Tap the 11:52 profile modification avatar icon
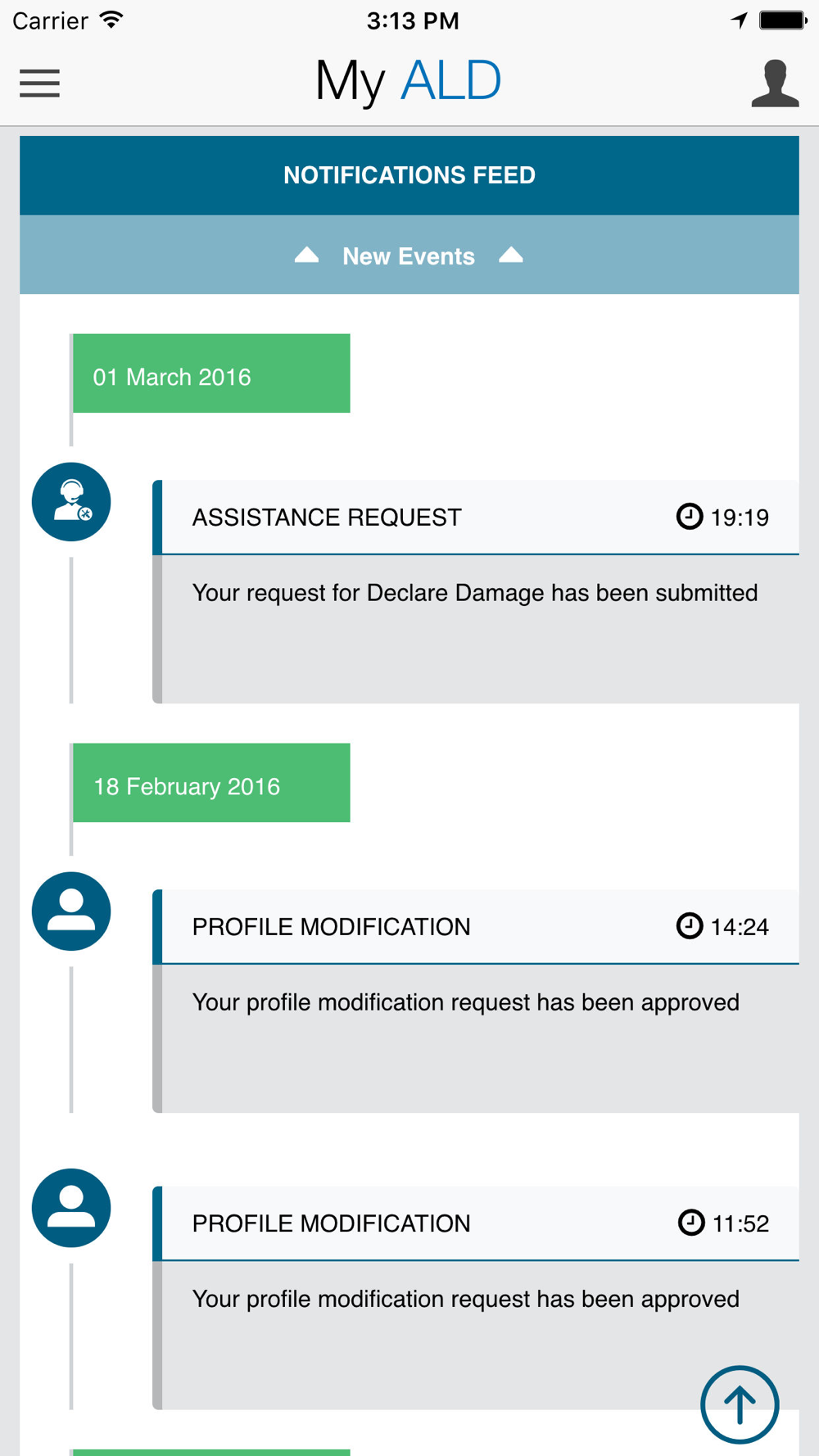This screenshot has width=819, height=1456. pyautogui.click(x=71, y=1208)
